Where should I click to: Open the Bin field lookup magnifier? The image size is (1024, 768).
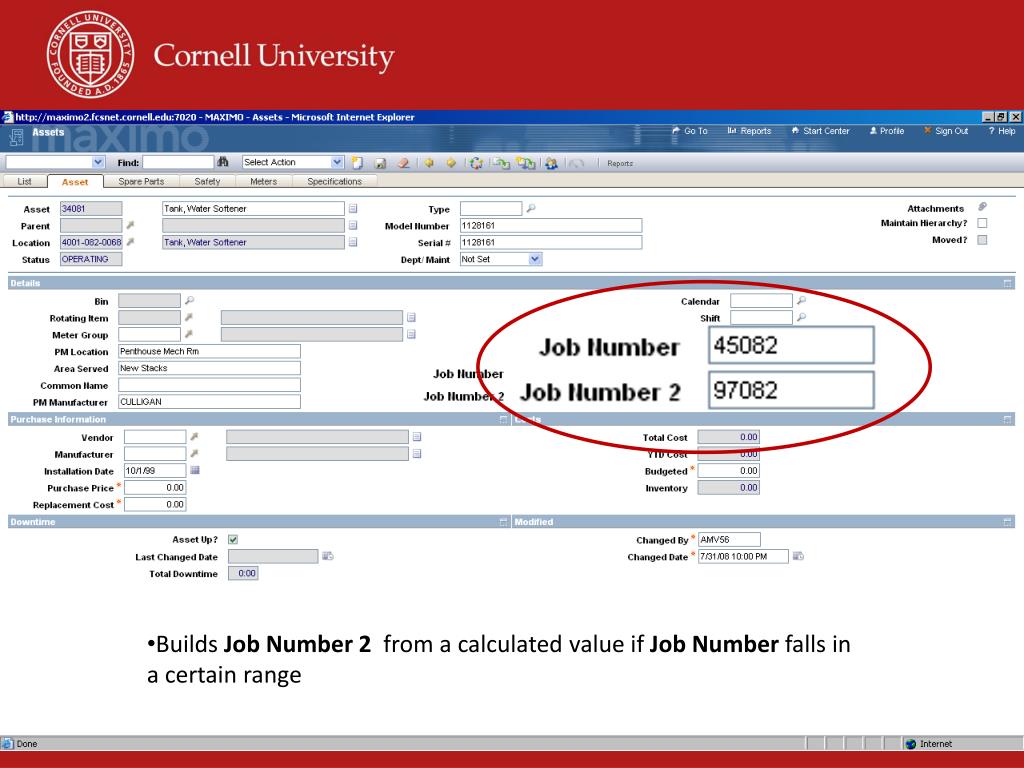click(x=189, y=300)
